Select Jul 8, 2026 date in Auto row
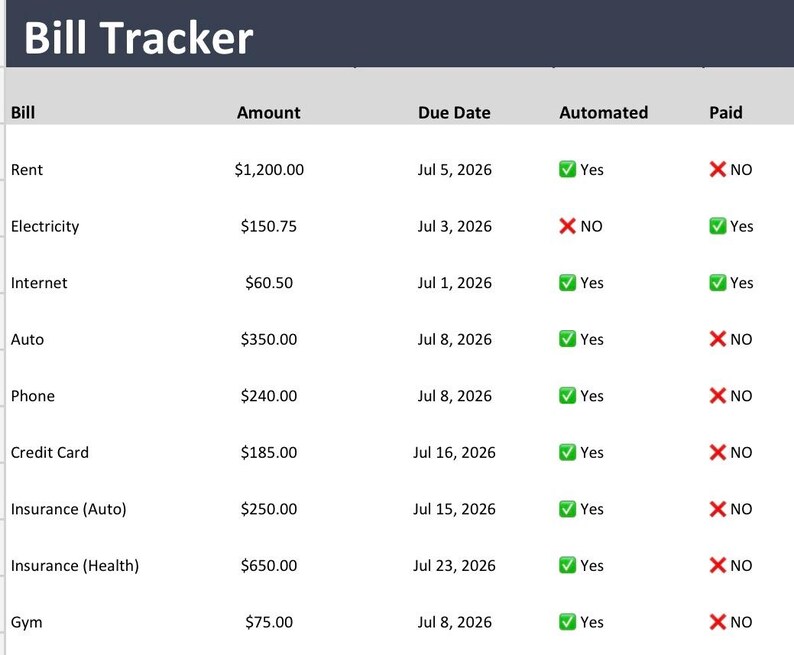 click(454, 339)
